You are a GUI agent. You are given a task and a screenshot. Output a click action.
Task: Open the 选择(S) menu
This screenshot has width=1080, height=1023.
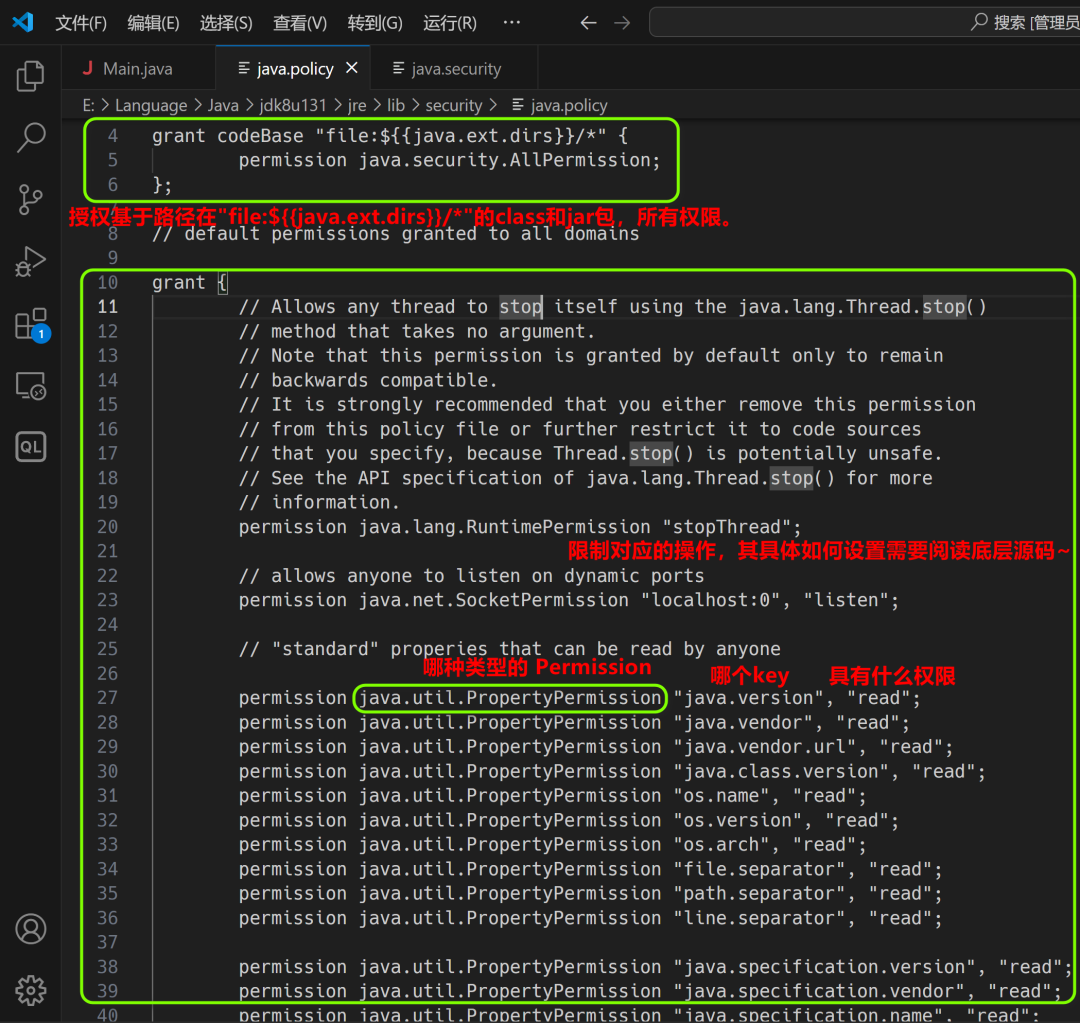(x=226, y=23)
